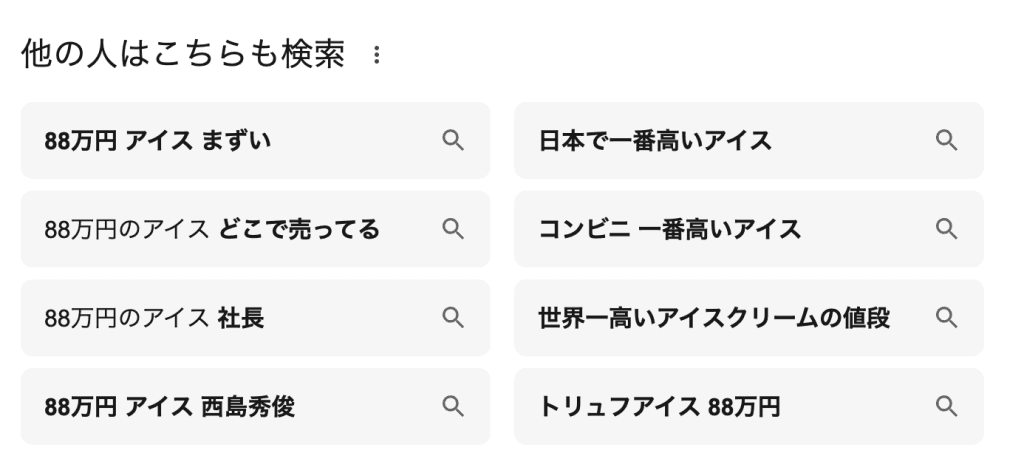Search for 88万円 アイス まずい
This screenshot has height=470, width=1024.
pyautogui.click(x=158, y=141)
